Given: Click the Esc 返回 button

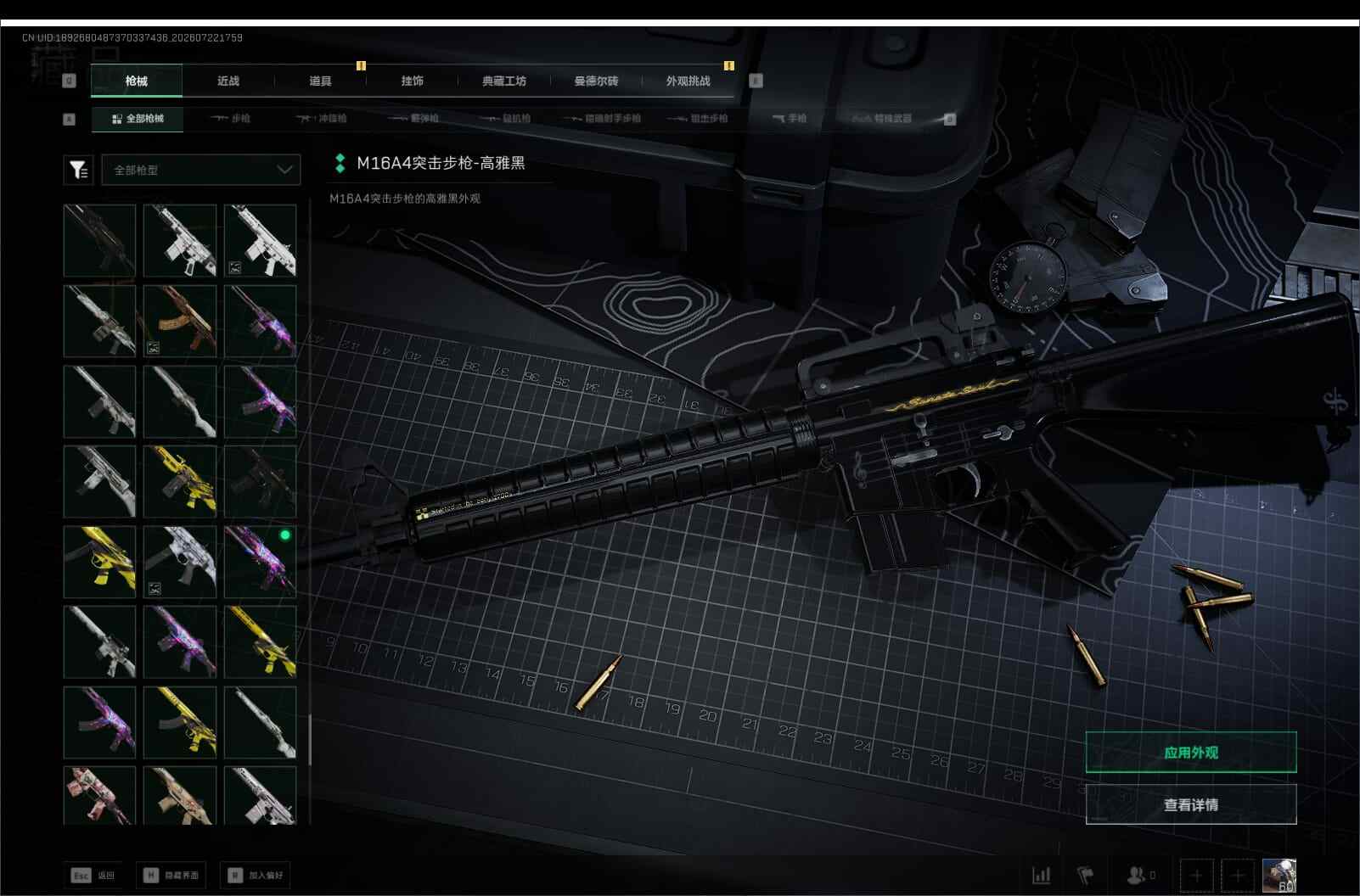Looking at the screenshot, I should [x=93, y=876].
